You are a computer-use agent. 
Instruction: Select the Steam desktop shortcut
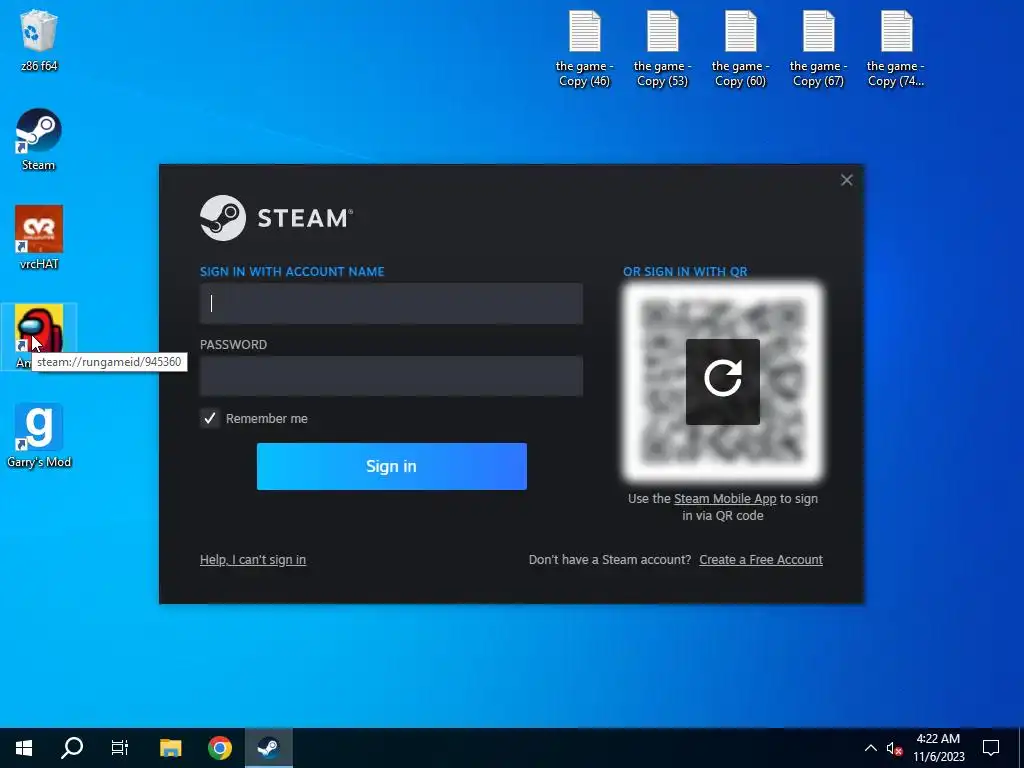pyautogui.click(x=39, y=140)
